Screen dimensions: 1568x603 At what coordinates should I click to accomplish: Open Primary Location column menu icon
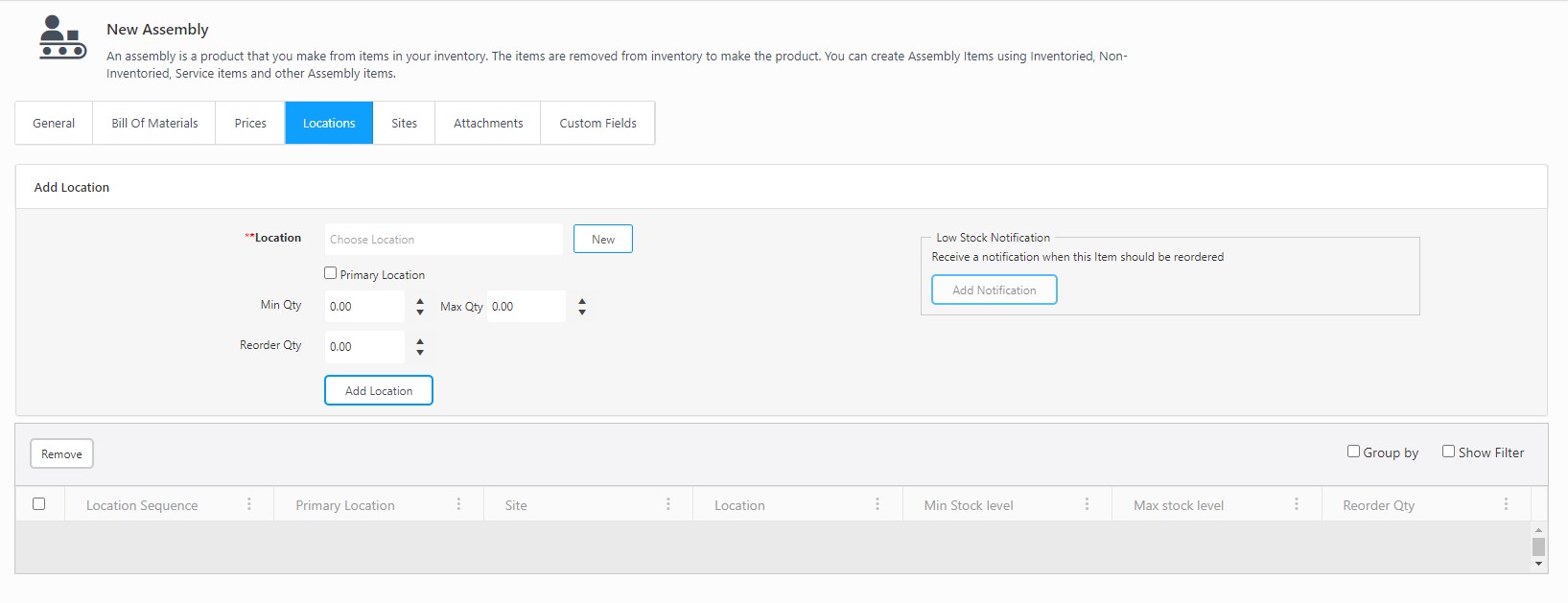[458, 504]
